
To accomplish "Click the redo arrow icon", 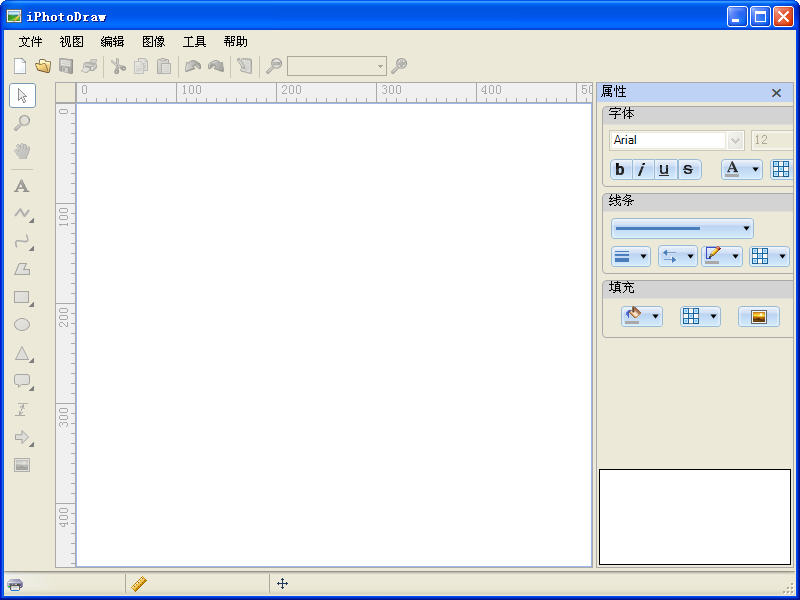I will tap(216, 66).
